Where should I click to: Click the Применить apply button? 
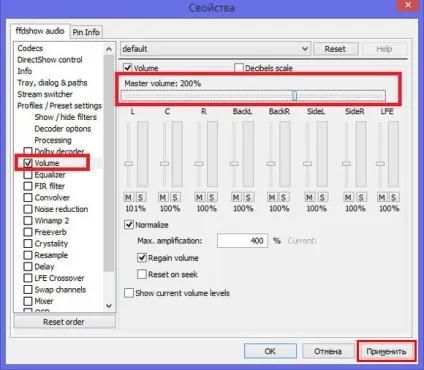click(x=386, y=351)
